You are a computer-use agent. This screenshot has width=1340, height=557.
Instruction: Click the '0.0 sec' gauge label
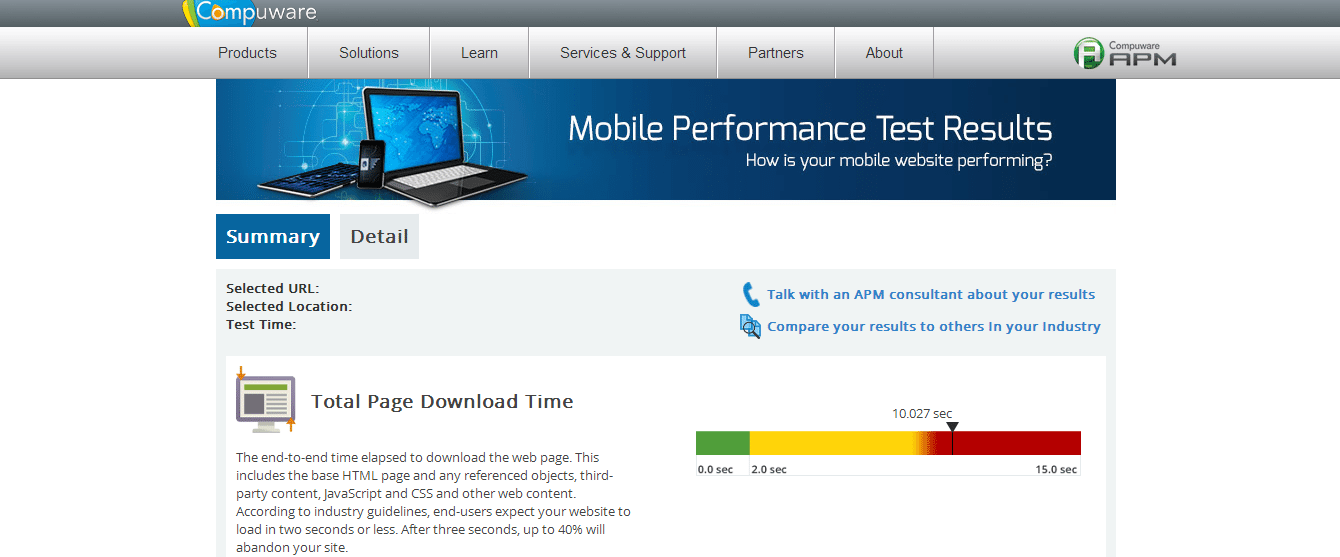coord(715,469)
